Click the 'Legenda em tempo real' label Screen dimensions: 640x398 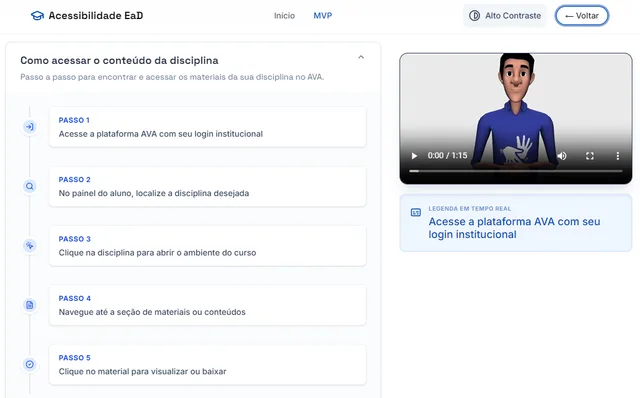click(469, 209)
